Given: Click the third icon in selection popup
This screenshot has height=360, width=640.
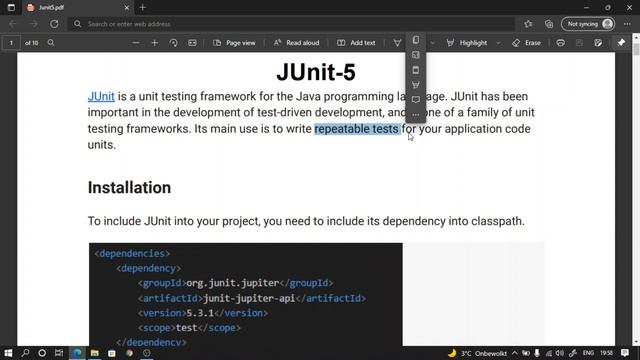Looking at the screenshot, I should coord(416,70).
